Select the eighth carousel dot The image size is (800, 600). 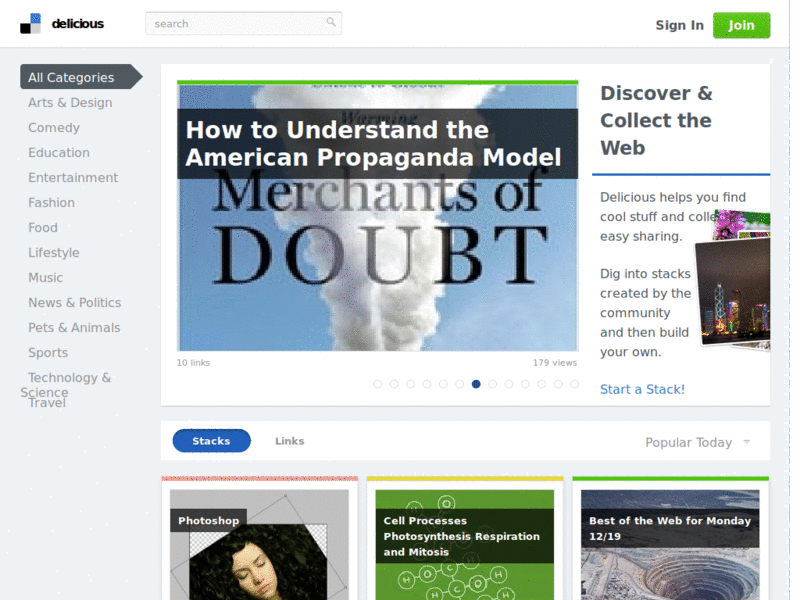click(492, 384)
